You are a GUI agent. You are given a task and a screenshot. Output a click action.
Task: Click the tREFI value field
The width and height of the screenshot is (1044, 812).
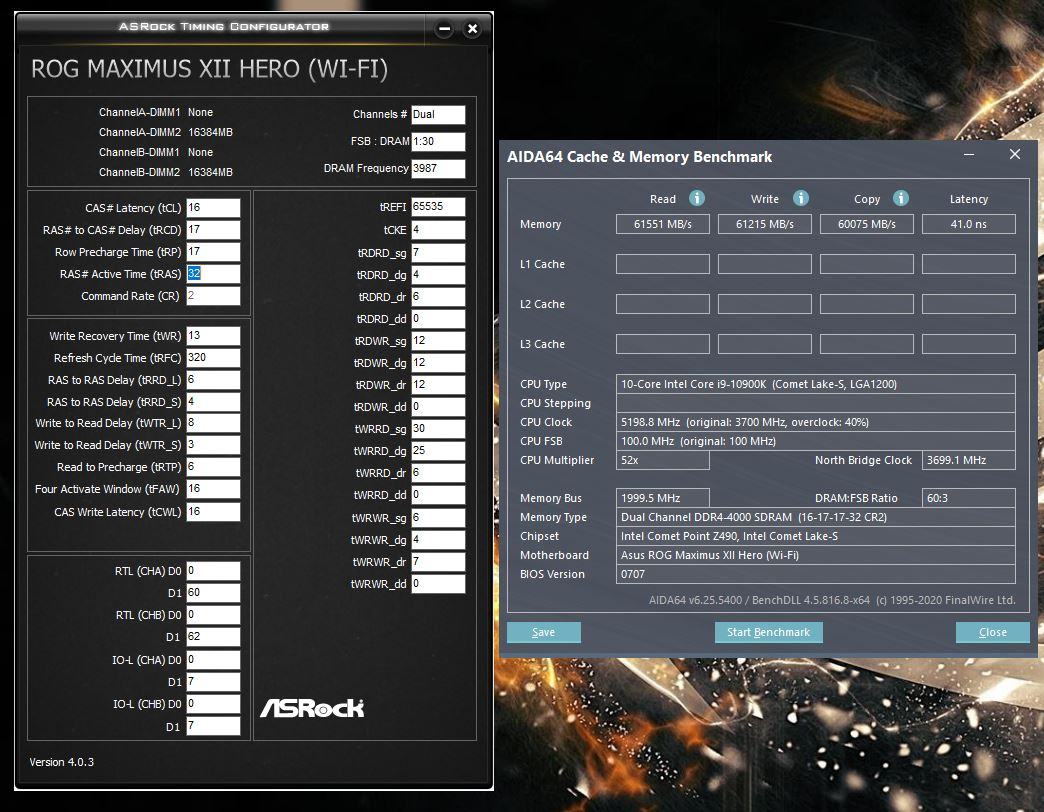(x=438, y=206)
